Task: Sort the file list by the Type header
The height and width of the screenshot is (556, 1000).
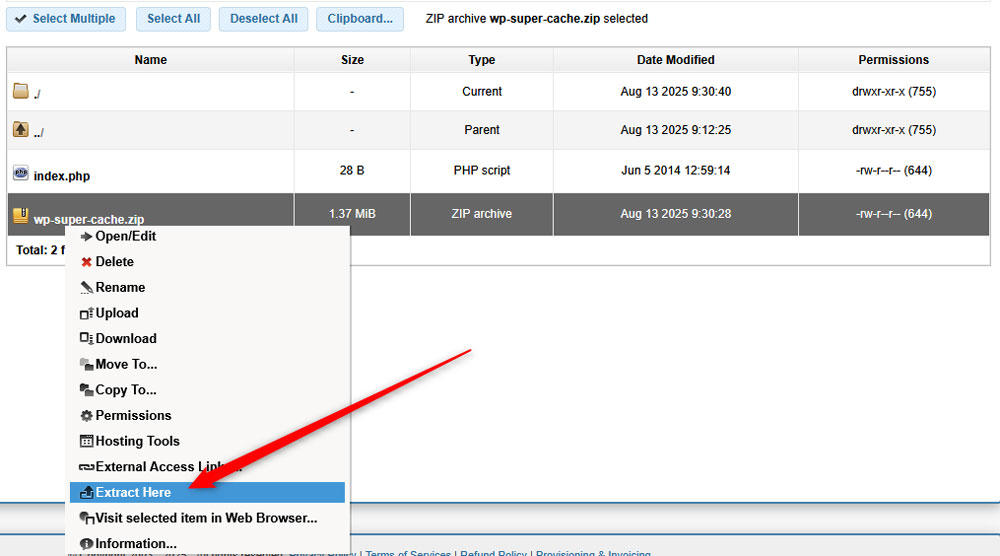Action: [x=482, y=60]
